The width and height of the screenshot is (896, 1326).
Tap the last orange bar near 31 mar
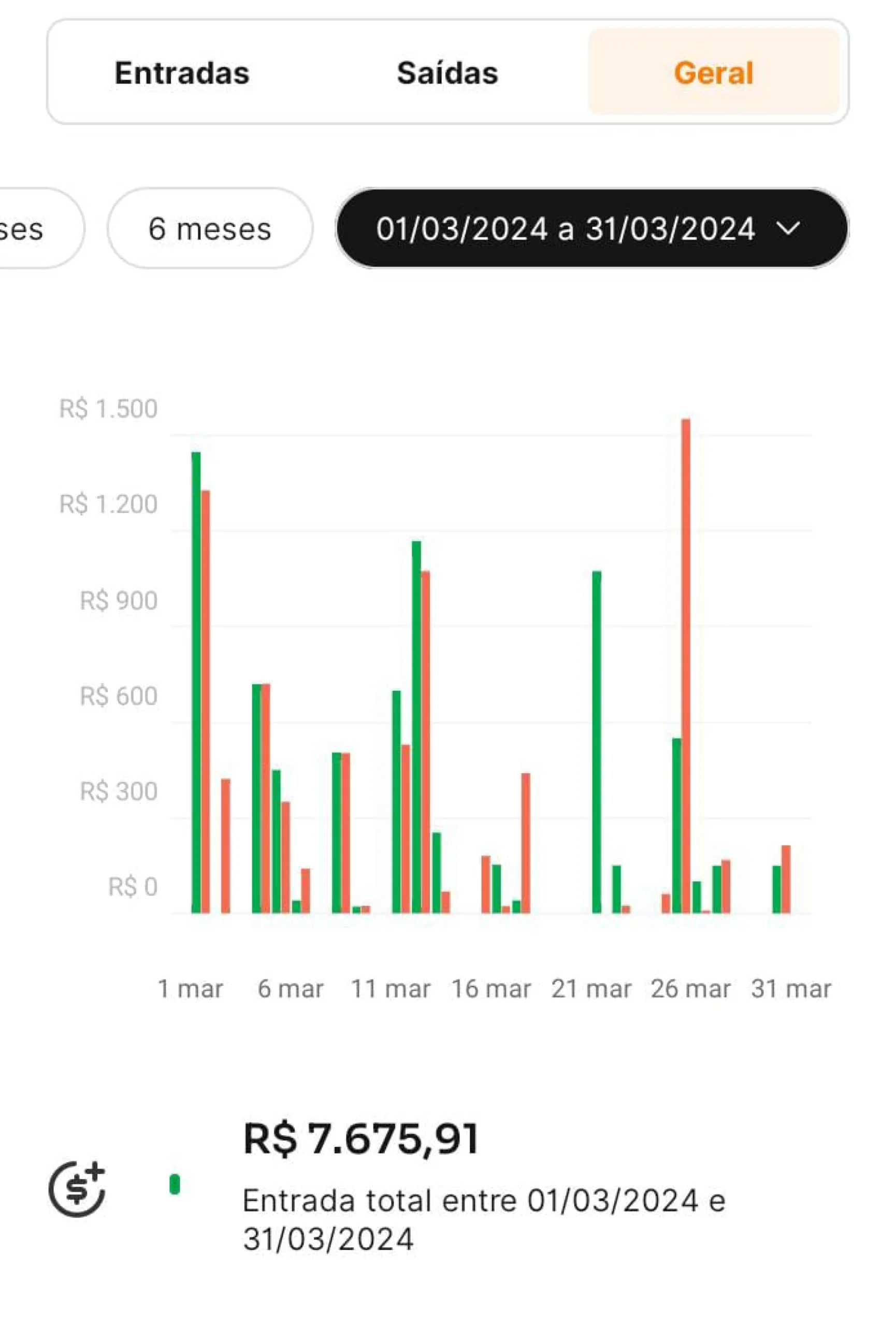click(786, 879)
